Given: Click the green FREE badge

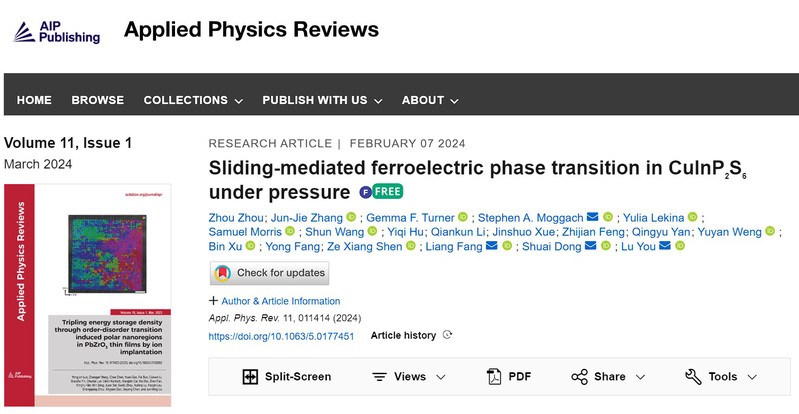Looking at the screenshot, I should [385, 191].
